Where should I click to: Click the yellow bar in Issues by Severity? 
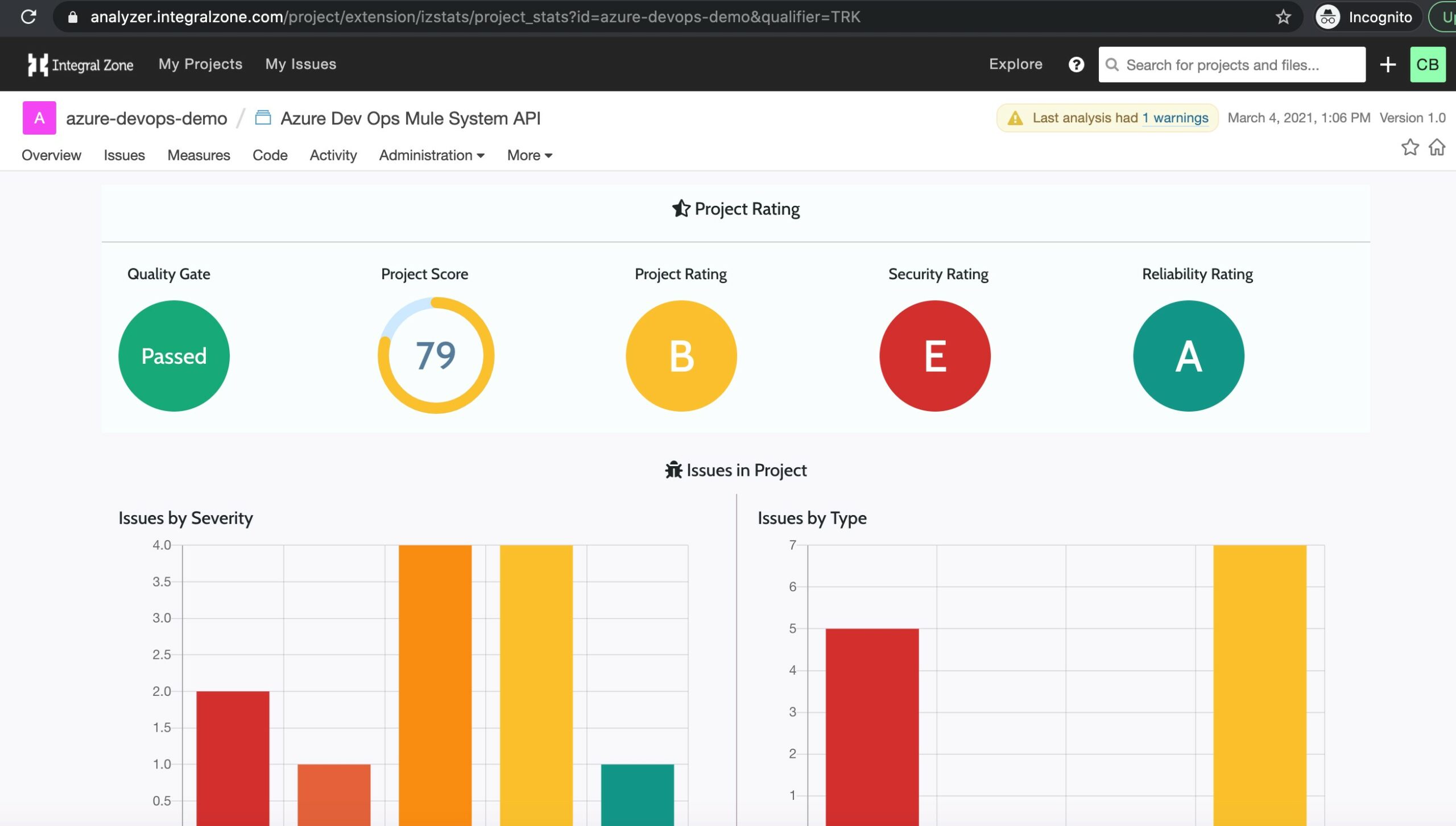[536, 685]
